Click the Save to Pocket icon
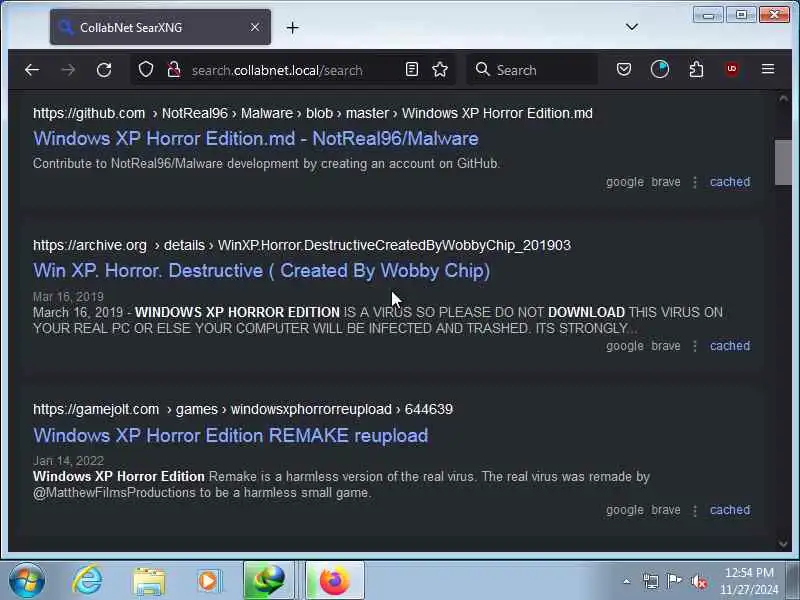The height and width of the screenshot is (600, 800). pyautogui.click(x=624, y=69)
